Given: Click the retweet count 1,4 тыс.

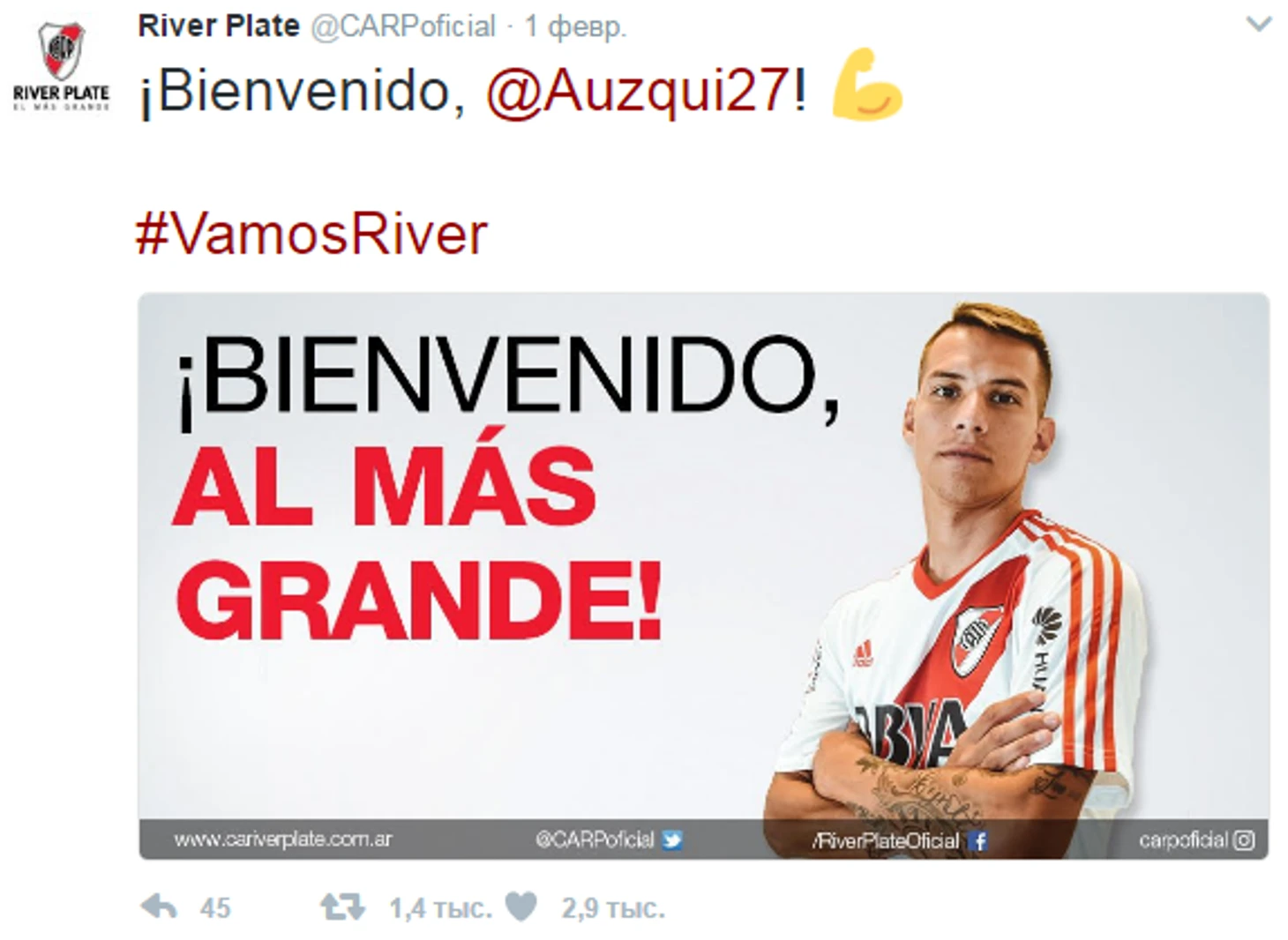Looking at the screenshot, I should (x=440, y=907).
